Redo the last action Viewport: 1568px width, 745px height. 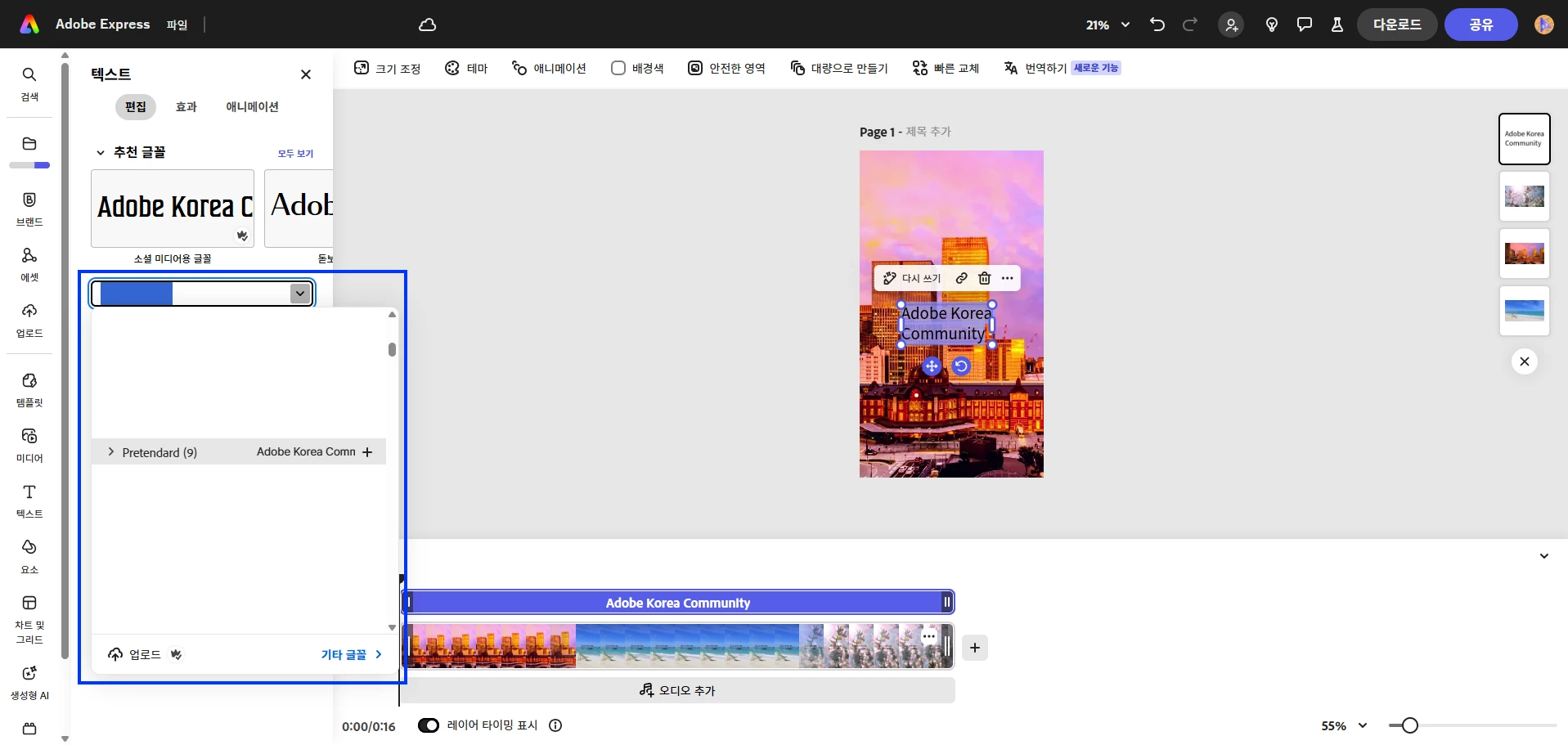[1190, 25]
